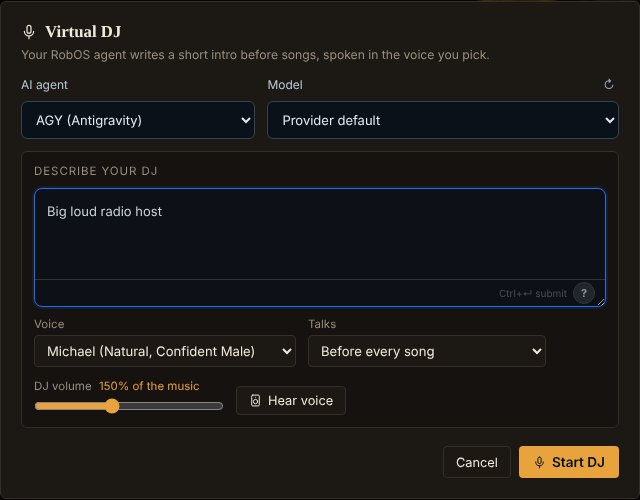Click the 'DJ volume' label
The height and width of the screenshot is (500, 640).
click(63, 386)
